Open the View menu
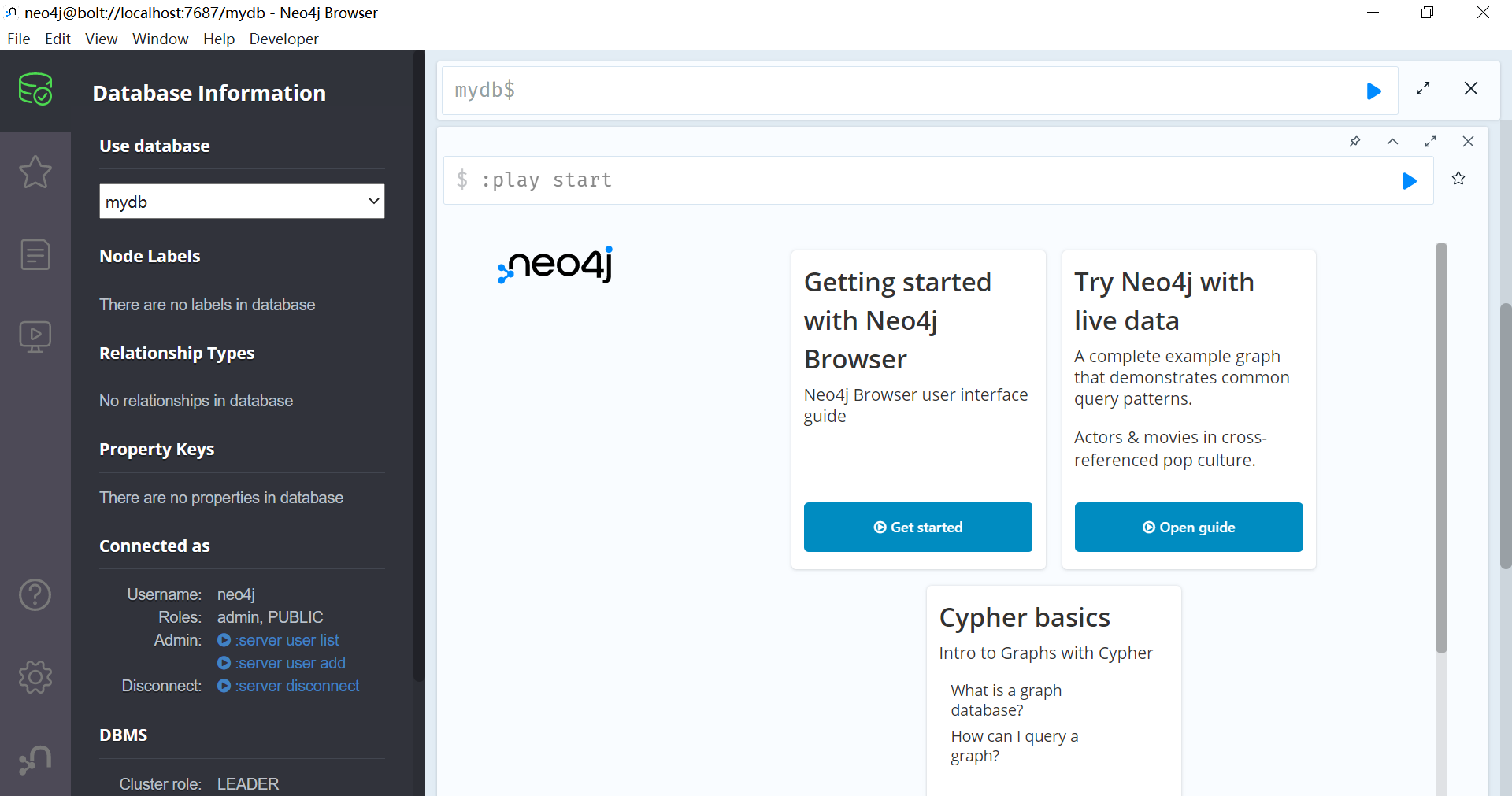 pyautogui.click(x=101, y=39)
